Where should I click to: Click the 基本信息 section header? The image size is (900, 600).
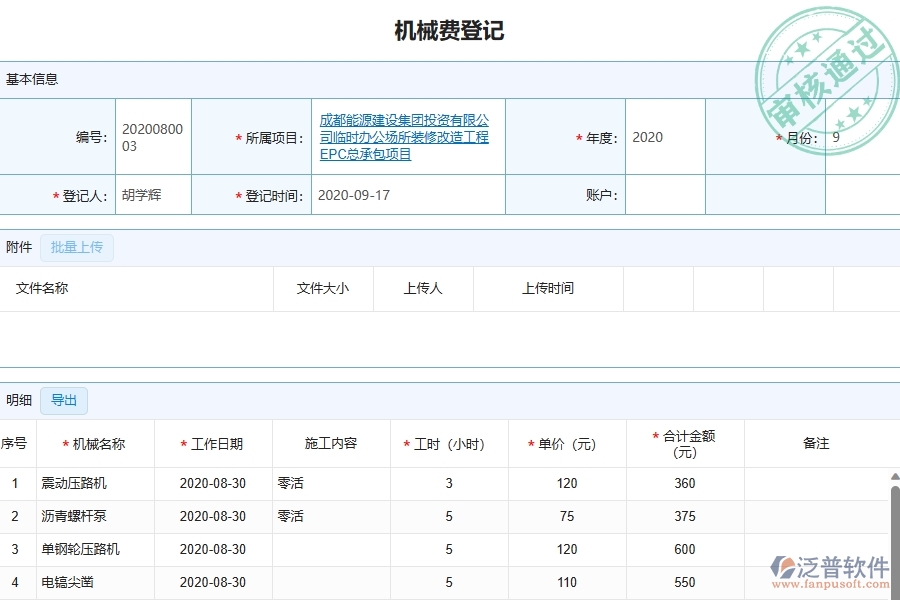click(31, 78)
